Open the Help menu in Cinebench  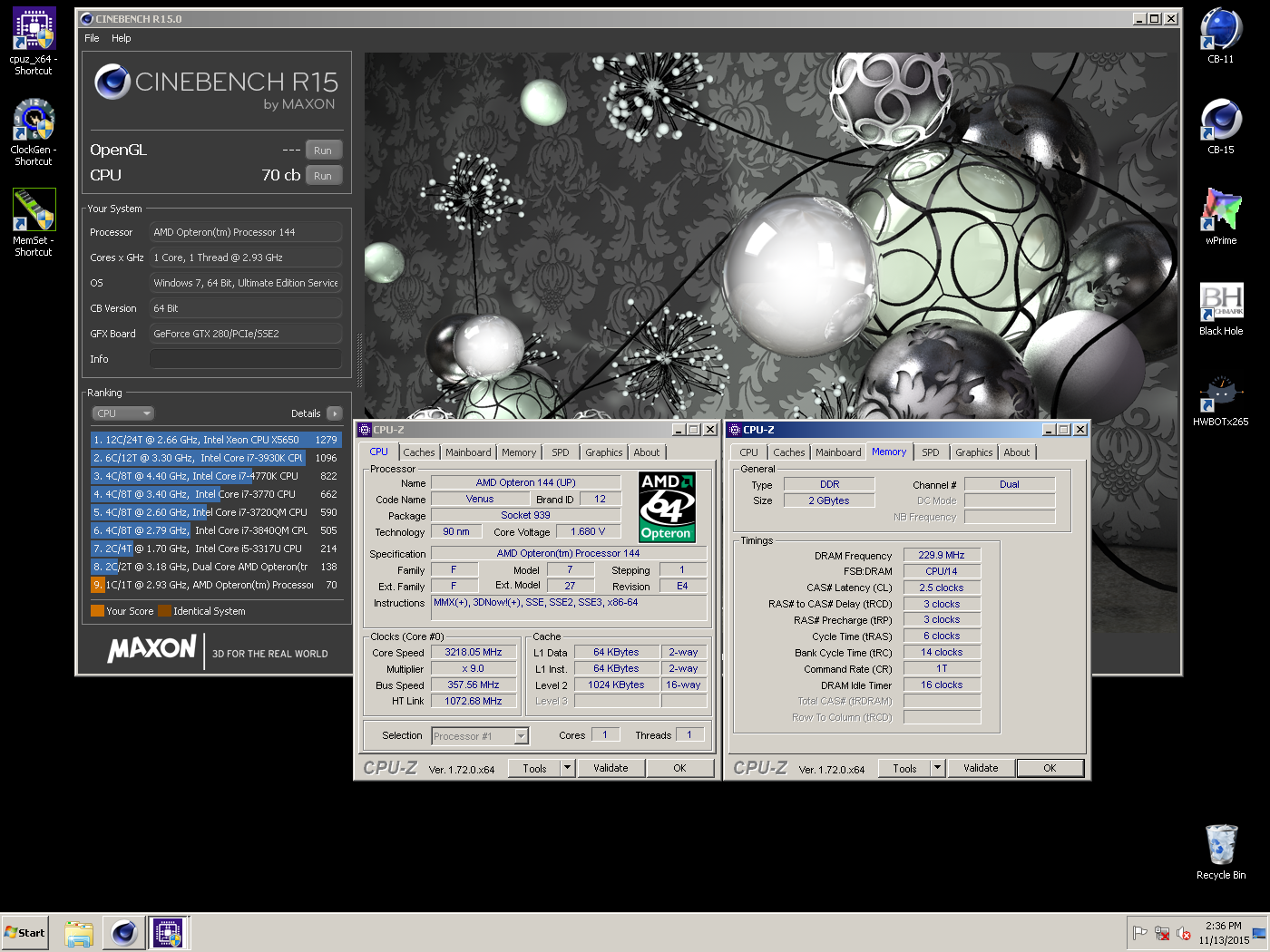click(122, 38)
